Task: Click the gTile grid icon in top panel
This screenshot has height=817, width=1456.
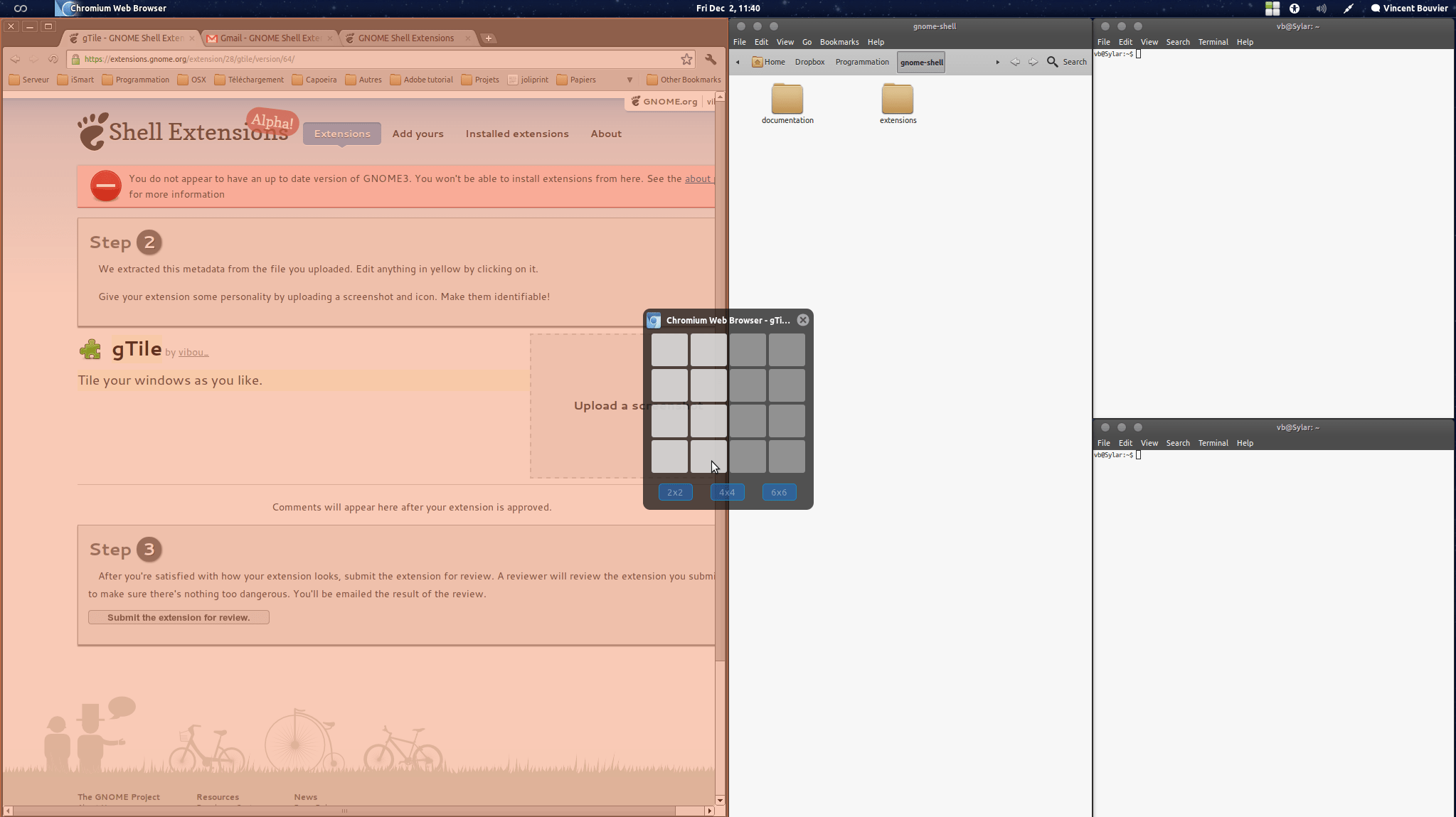Action: click(x=1272, y=9)
